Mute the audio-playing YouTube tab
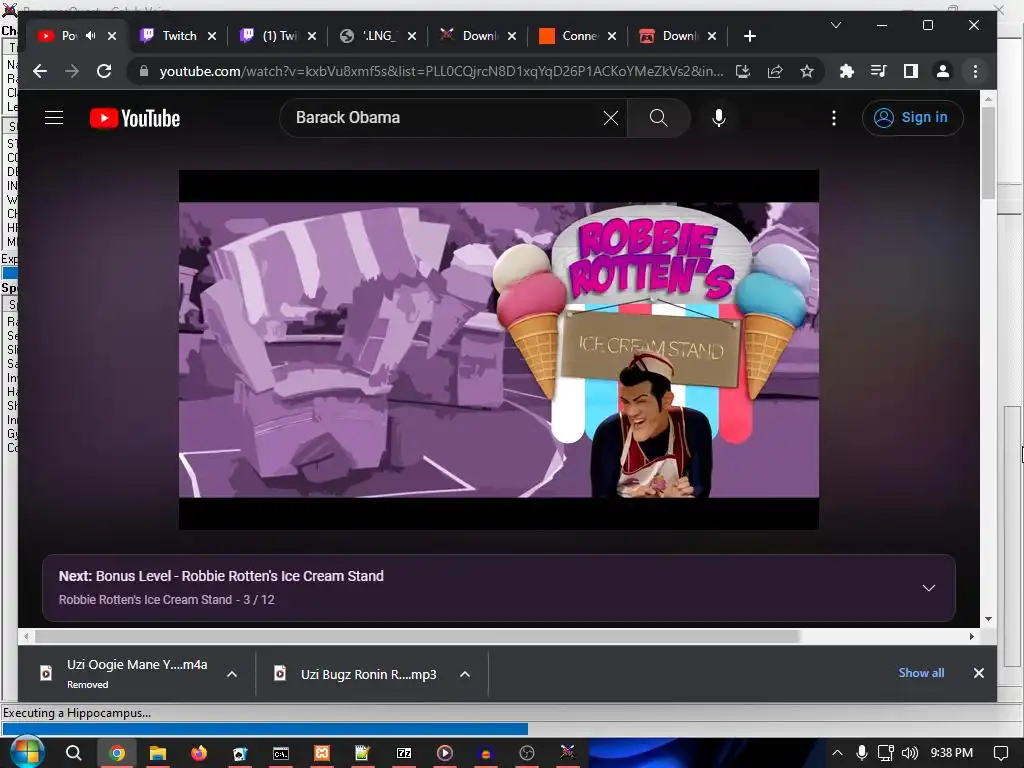Image resolution: width=1024 pixels, height=768 pixels. coord(91,36)
